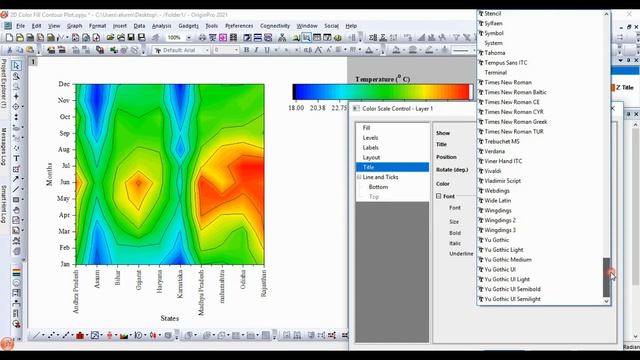Select the Rectangle drawing tool

tap(16, 200)
